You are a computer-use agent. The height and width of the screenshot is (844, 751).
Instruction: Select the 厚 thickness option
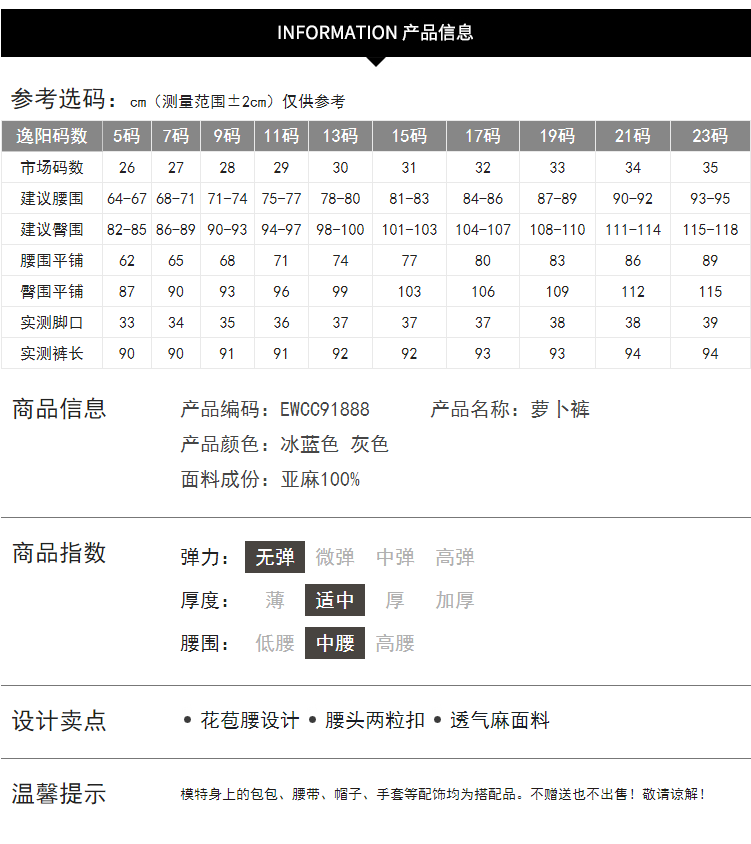click(x=395, y=600)
